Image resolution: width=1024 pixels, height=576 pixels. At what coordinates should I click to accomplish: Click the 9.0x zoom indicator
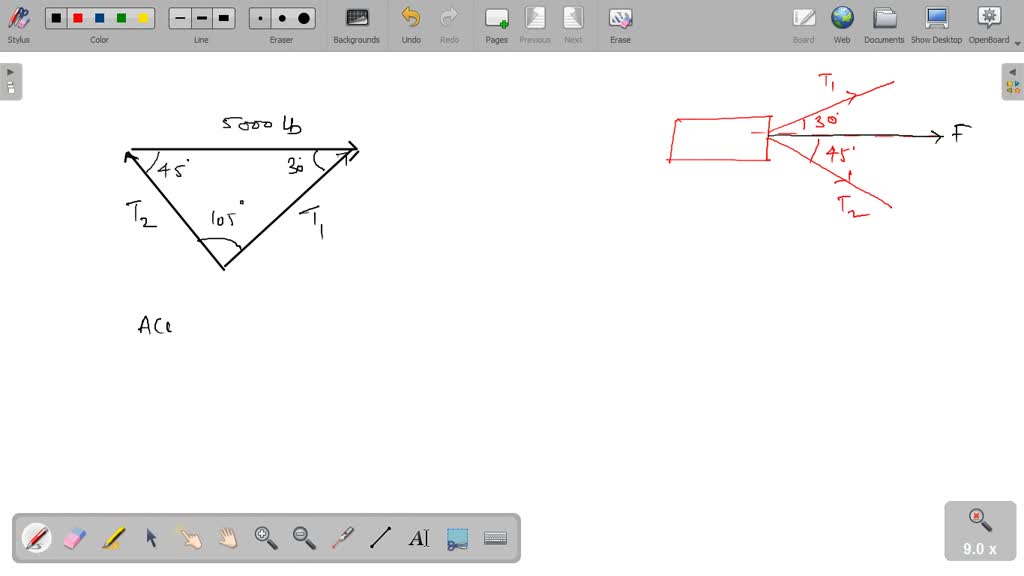980,531
